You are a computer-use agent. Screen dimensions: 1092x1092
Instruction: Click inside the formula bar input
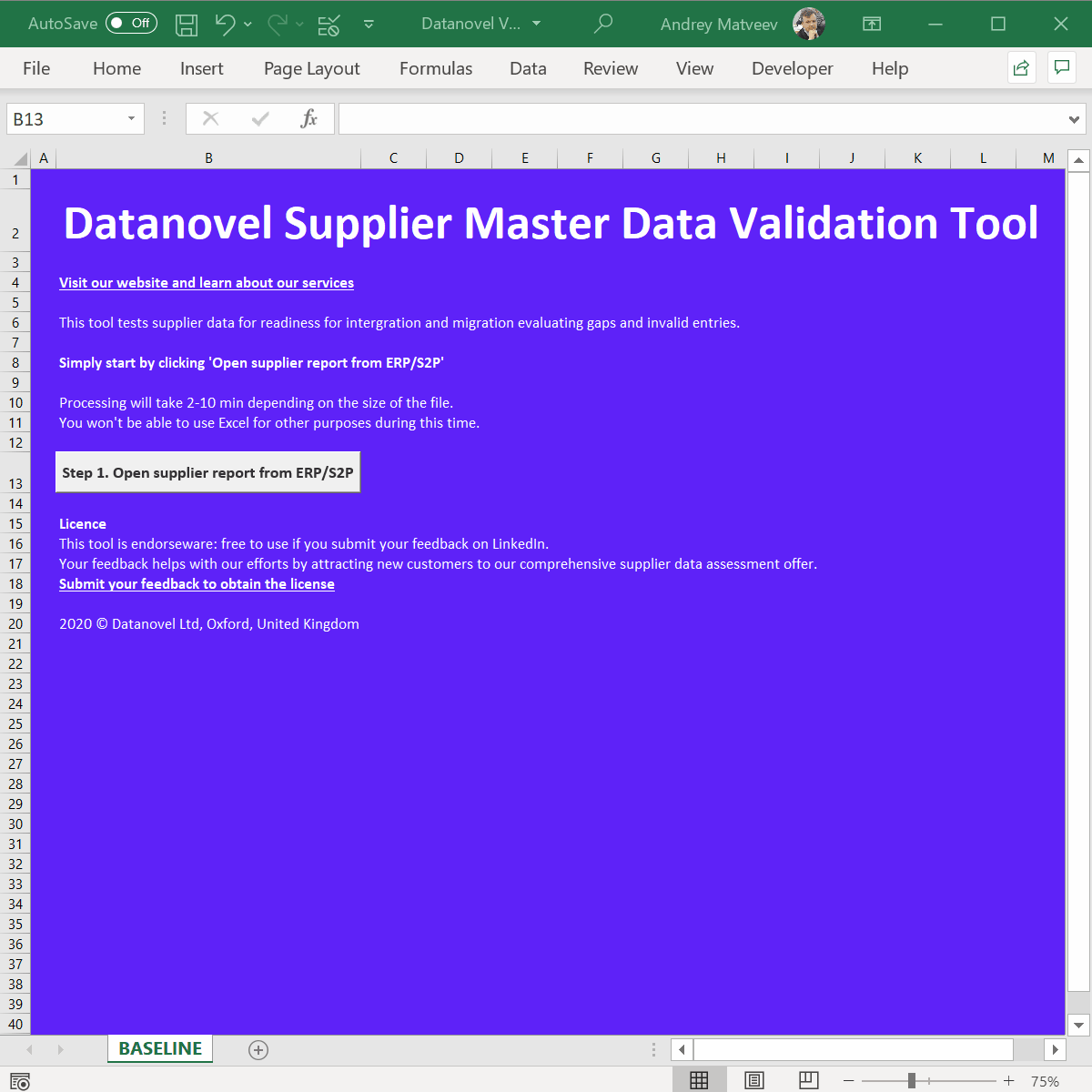701,119
